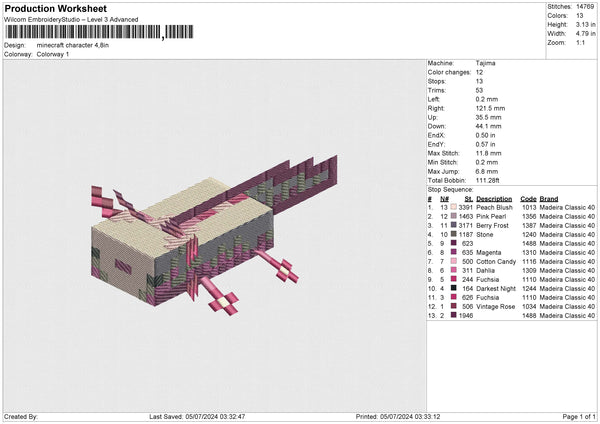
Task: Click thread code '1356'
Action: pos(529,217)
